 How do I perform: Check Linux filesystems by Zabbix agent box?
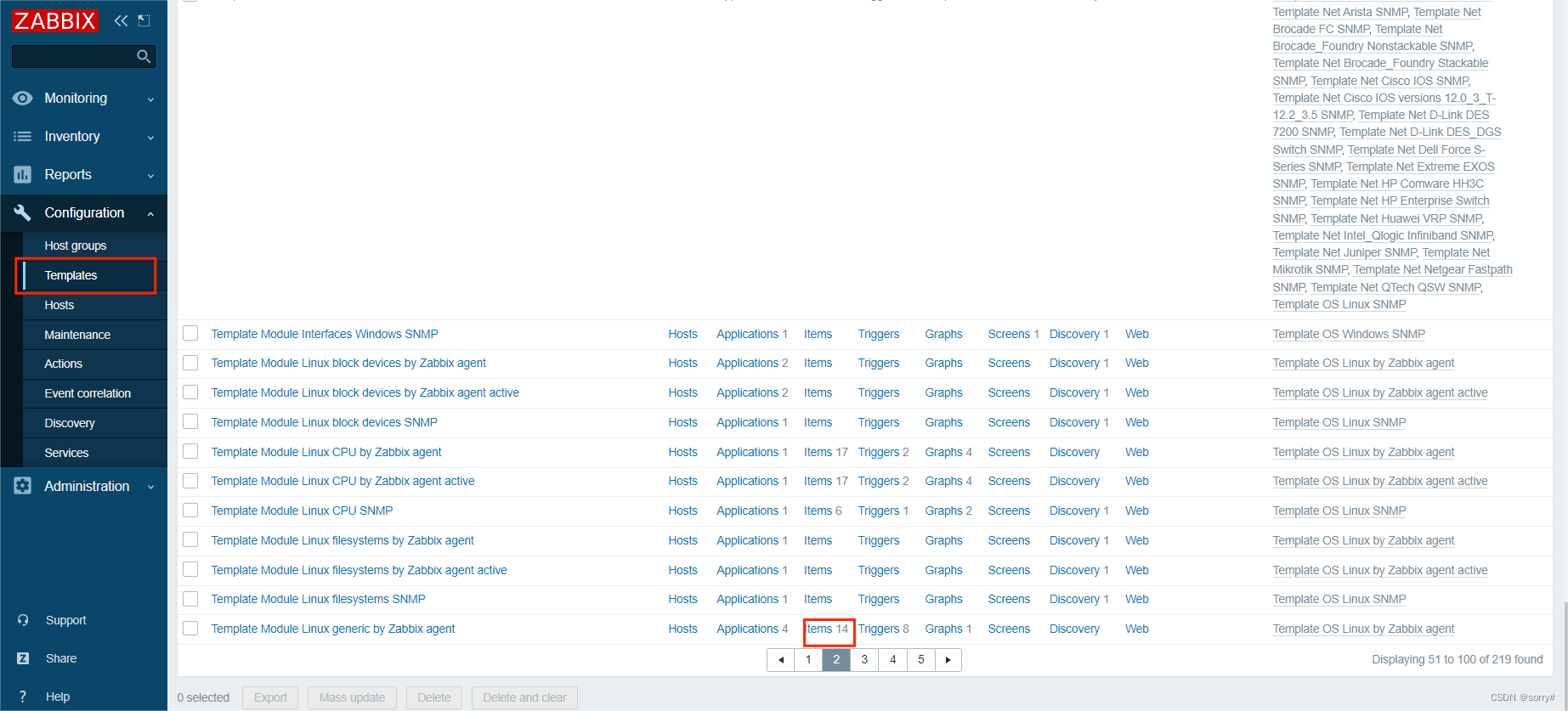190,539
